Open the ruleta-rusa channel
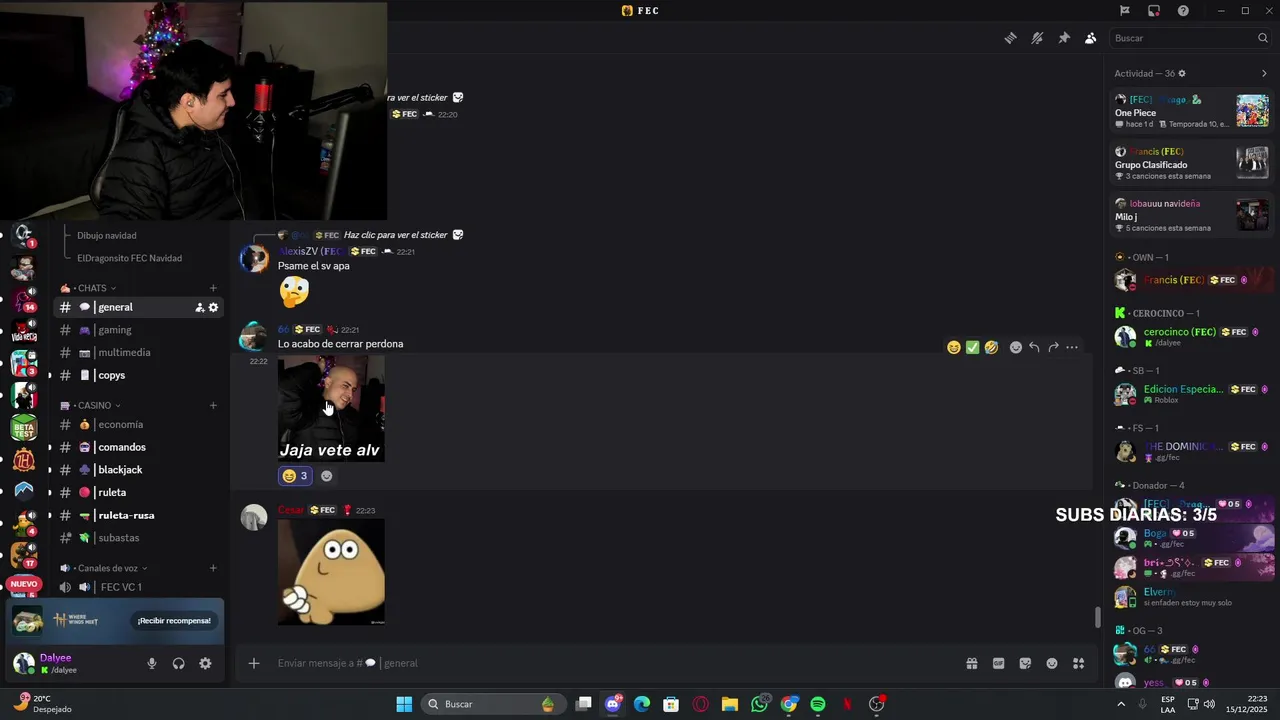This screenshot has width=1280, height=720. click(138, 515)
